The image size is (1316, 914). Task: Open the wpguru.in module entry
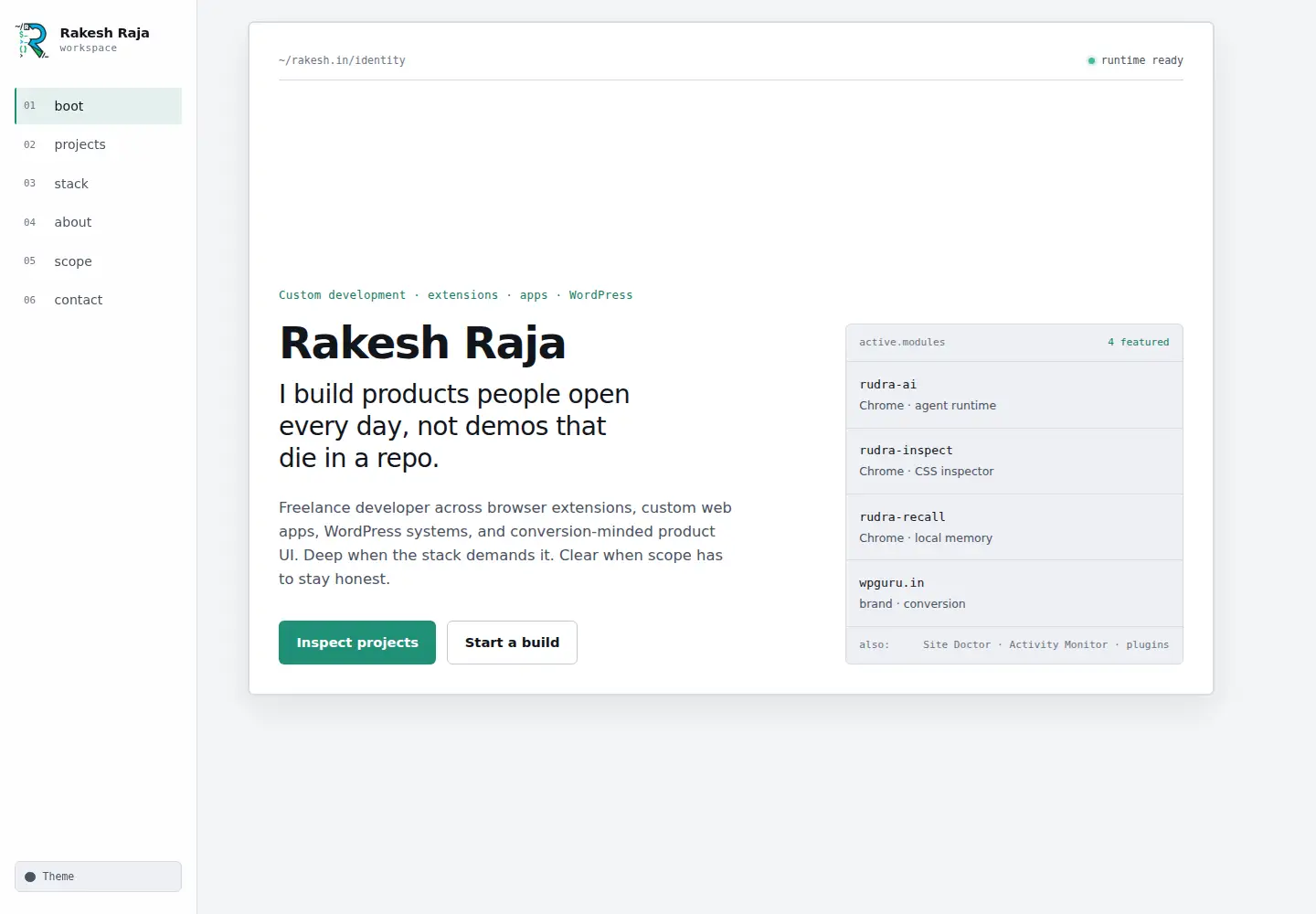[1014, 593]
